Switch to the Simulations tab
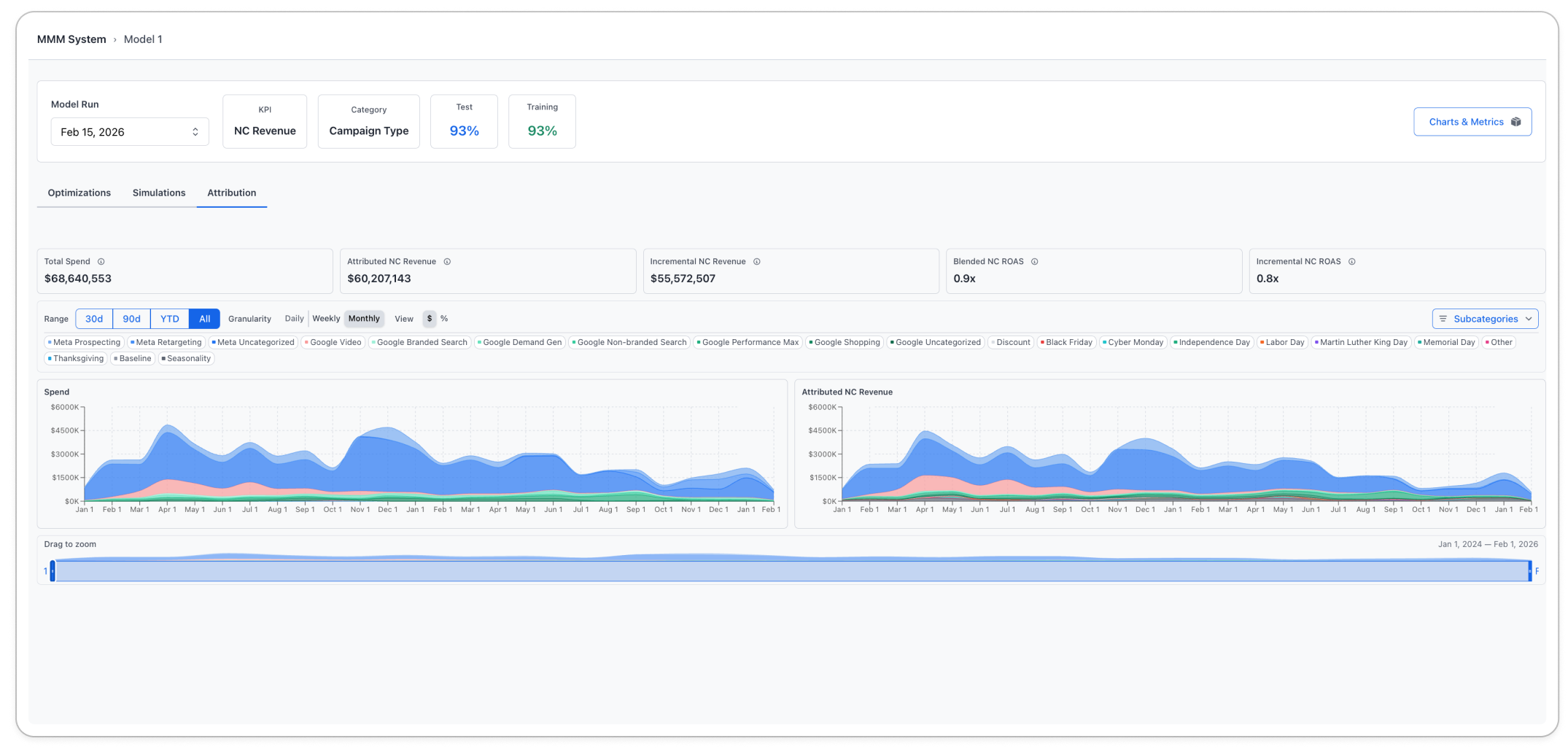 coord(159,193)
